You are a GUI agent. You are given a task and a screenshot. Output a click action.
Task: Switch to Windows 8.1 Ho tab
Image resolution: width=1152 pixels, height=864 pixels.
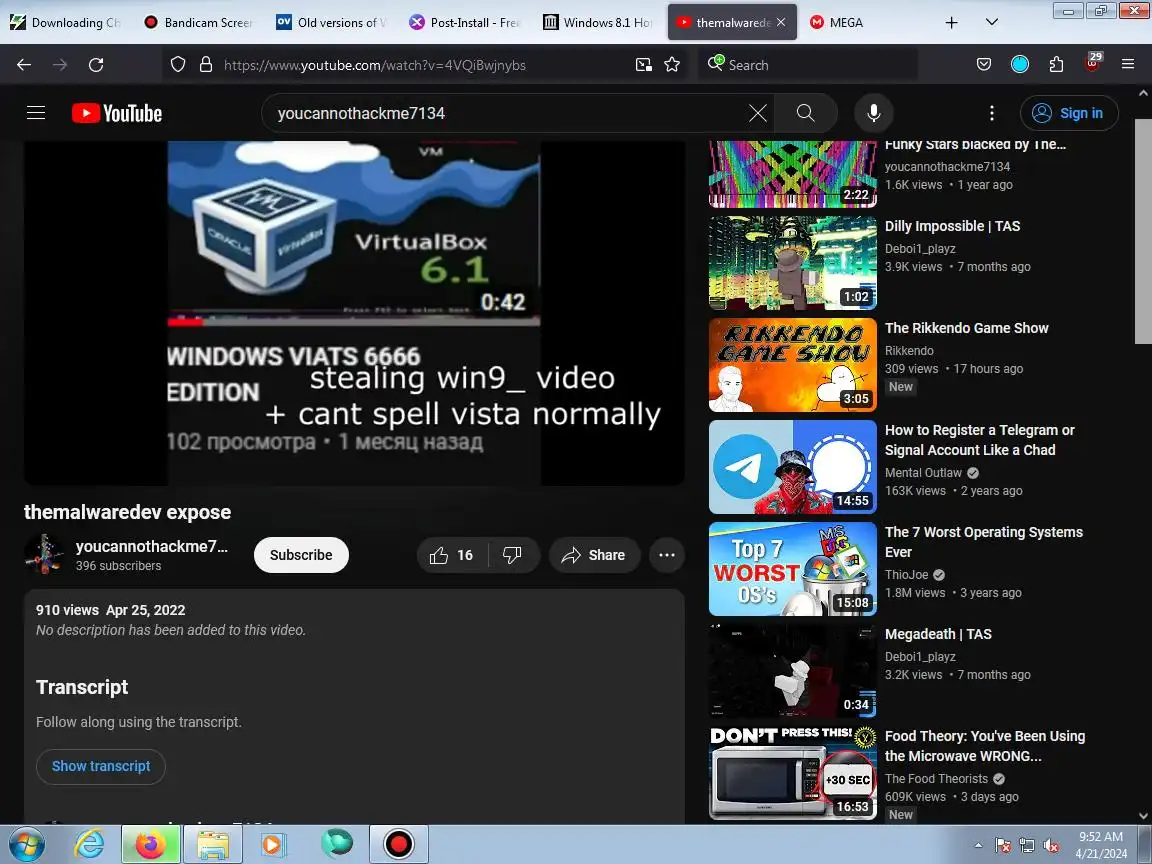pos(597,22)
